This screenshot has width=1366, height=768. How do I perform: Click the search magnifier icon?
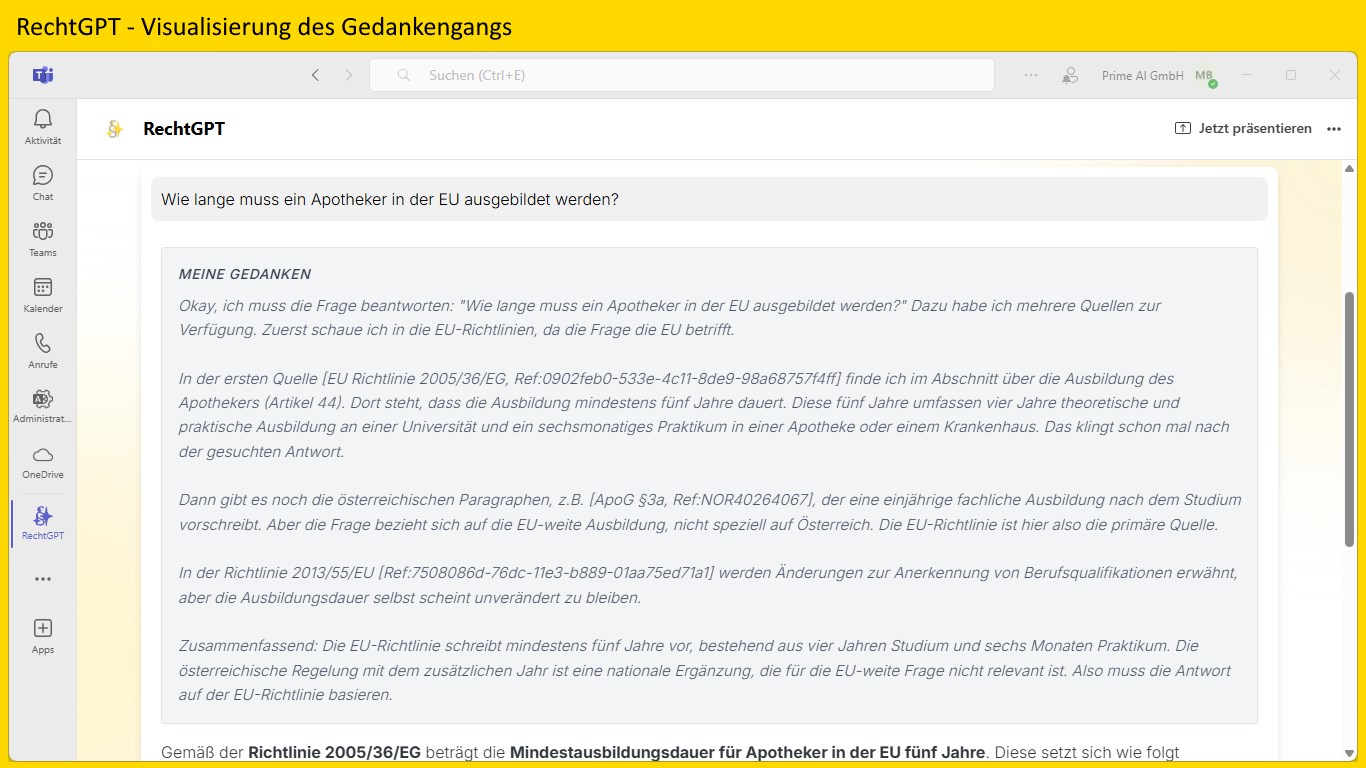[x=404, y=75]
